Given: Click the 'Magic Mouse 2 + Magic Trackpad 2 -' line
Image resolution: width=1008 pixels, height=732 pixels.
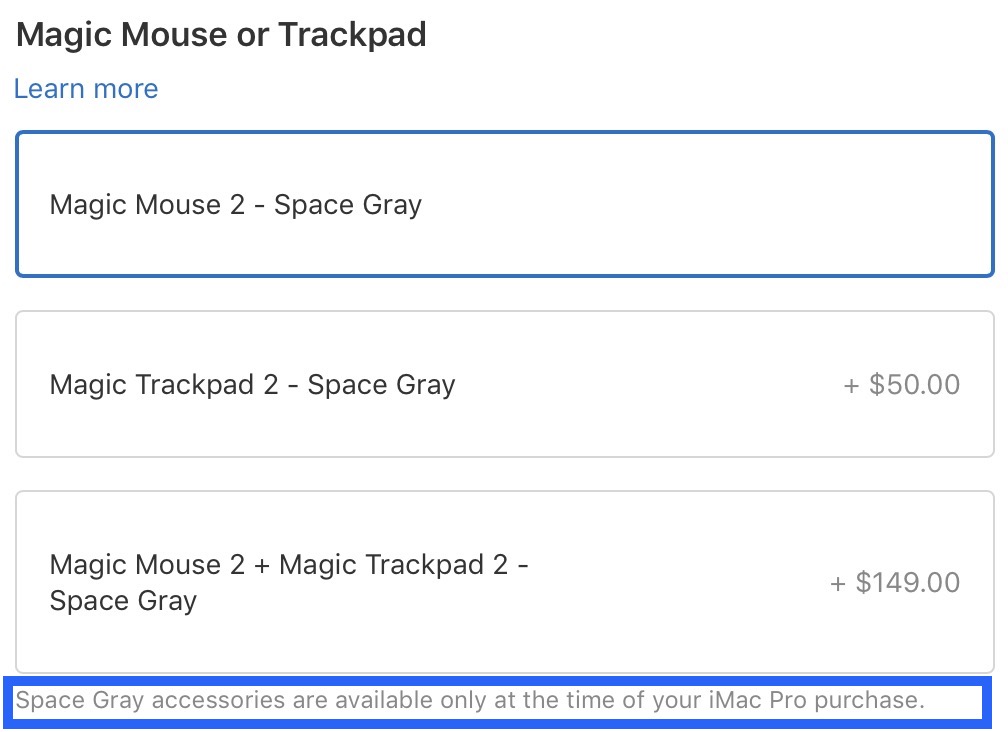Looking at the screenshot, I should (x=289, y=564).
